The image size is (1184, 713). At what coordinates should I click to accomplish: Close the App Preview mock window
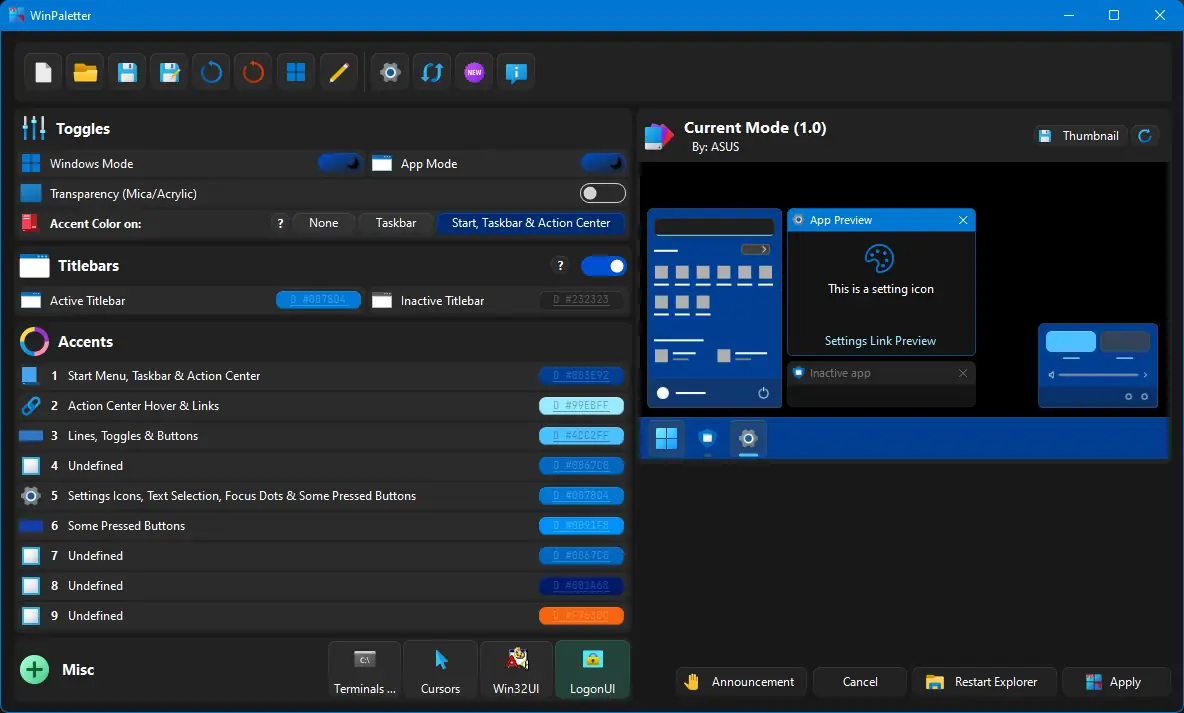point(963,220)
